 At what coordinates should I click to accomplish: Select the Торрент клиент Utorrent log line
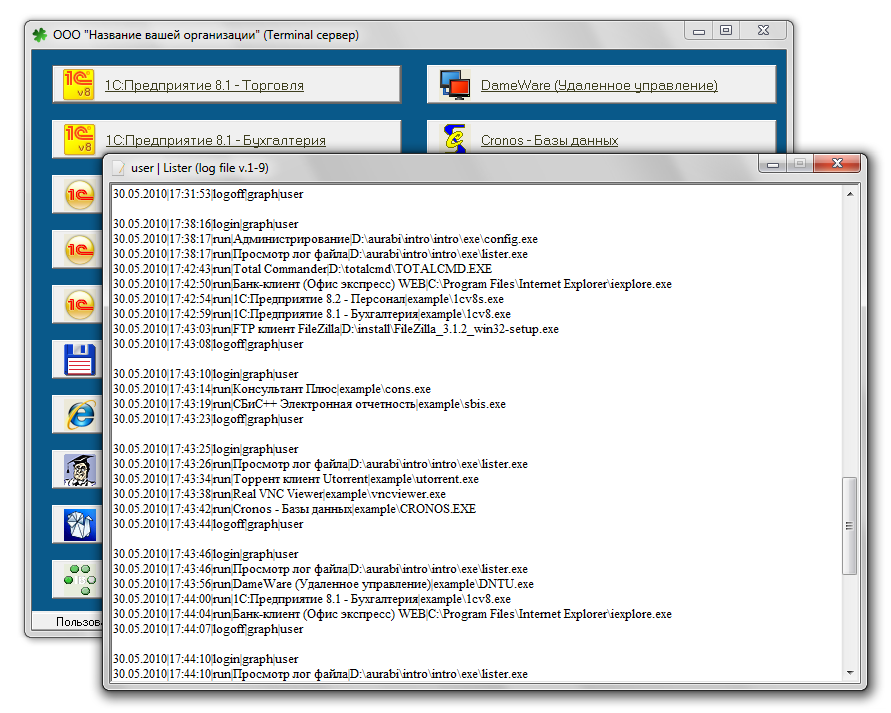point(295,479)
